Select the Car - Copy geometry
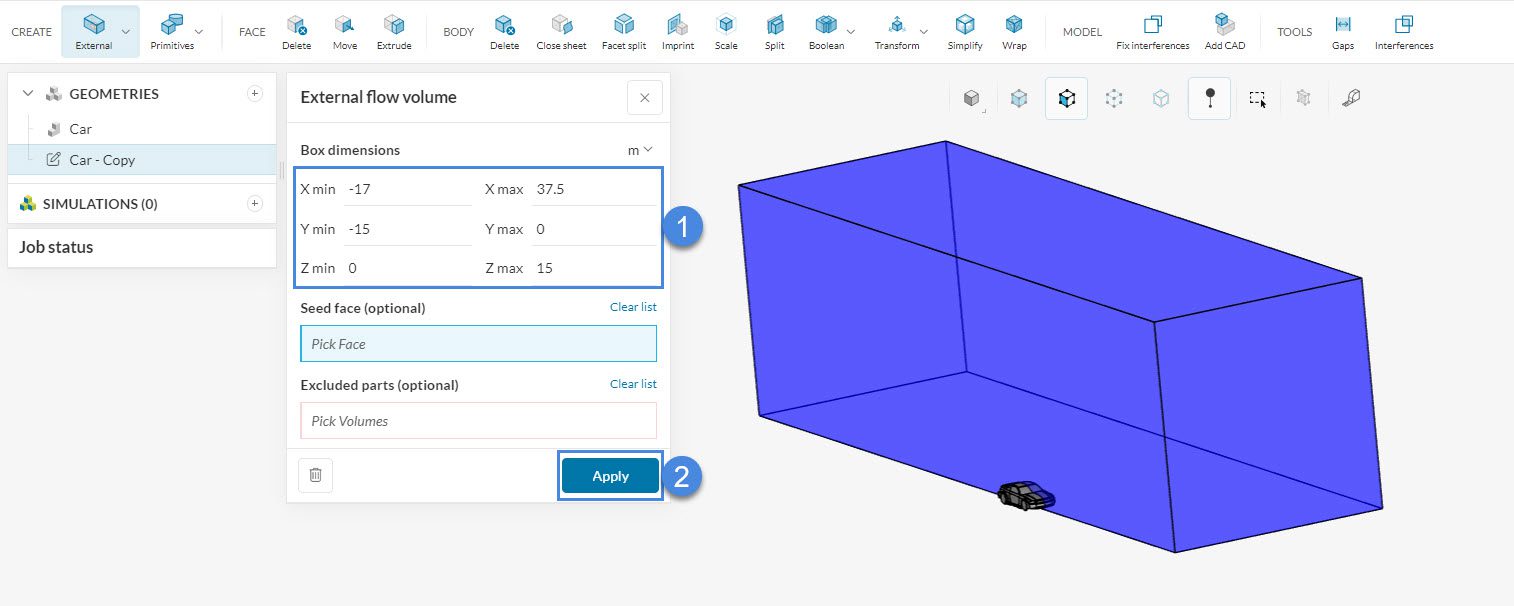The width and height of the screenshot is (1514, 606). click(102, 160)
